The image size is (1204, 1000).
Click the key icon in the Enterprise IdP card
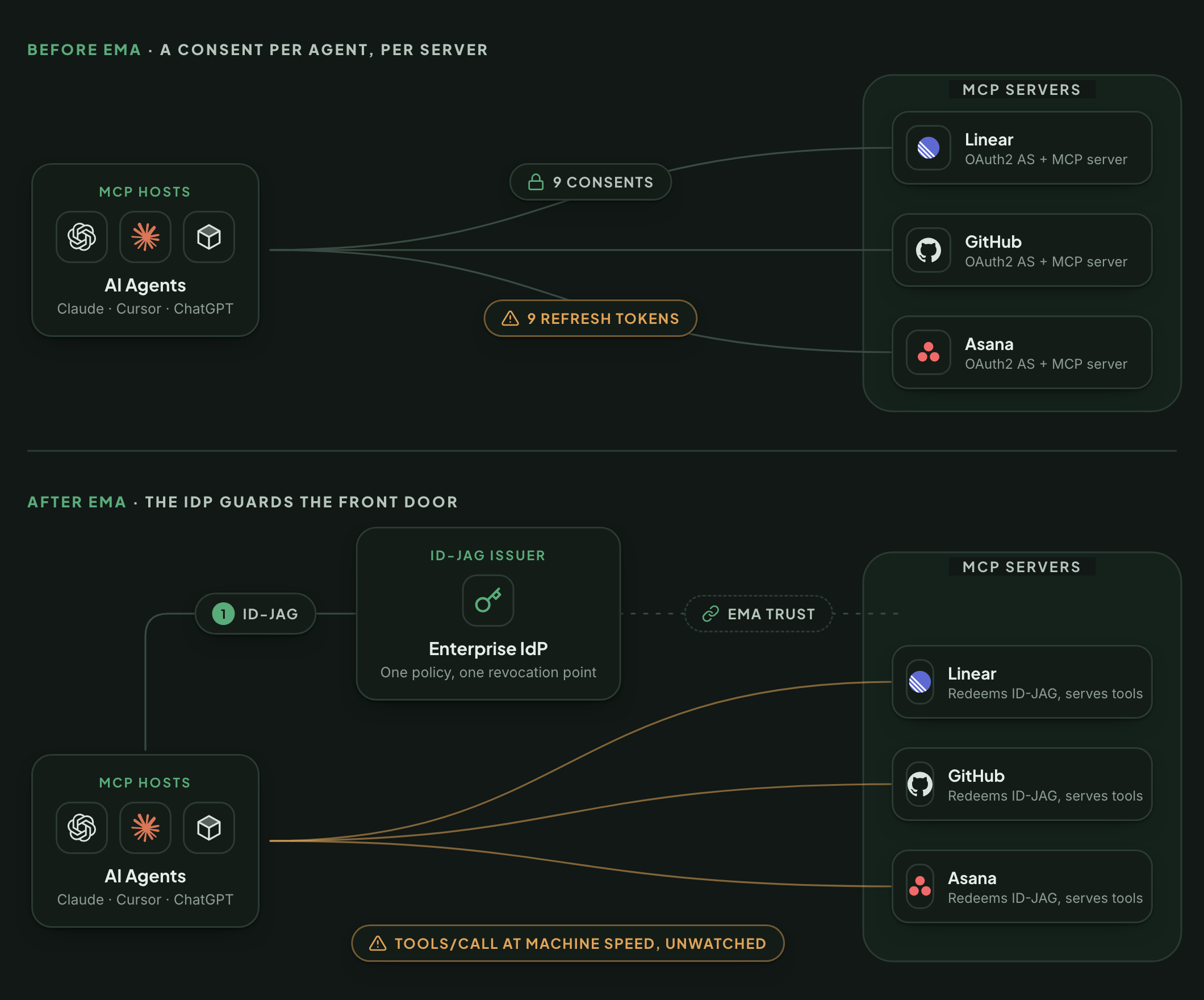tap(488, 600)
